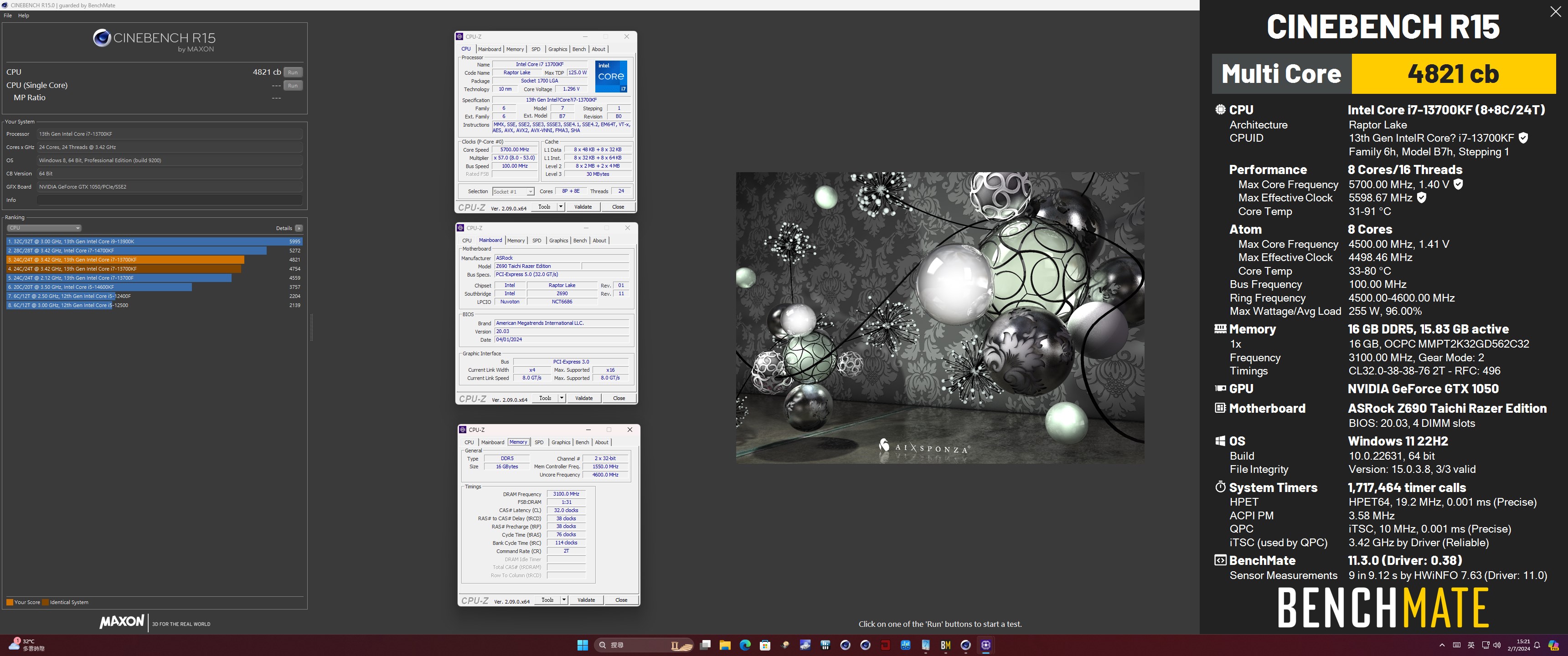1568x656 pixels.
Task: Click Close in the Mainboard CPU-Z window
Action: (619, 399)
